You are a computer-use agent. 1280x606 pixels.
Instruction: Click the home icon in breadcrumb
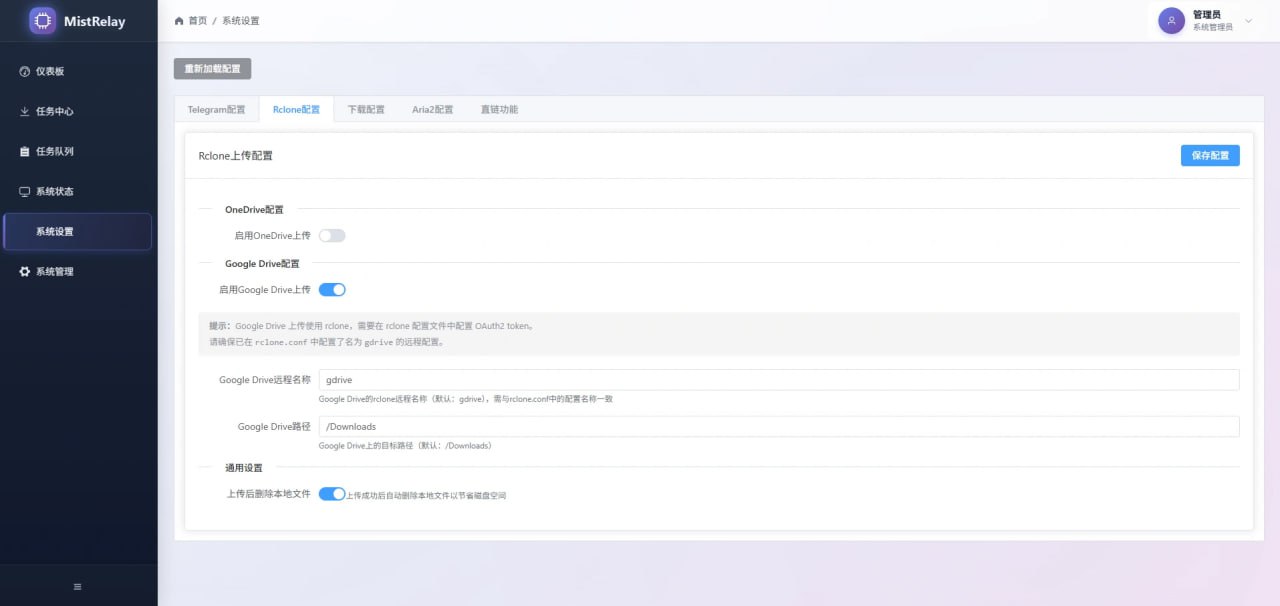click(179, 21)
